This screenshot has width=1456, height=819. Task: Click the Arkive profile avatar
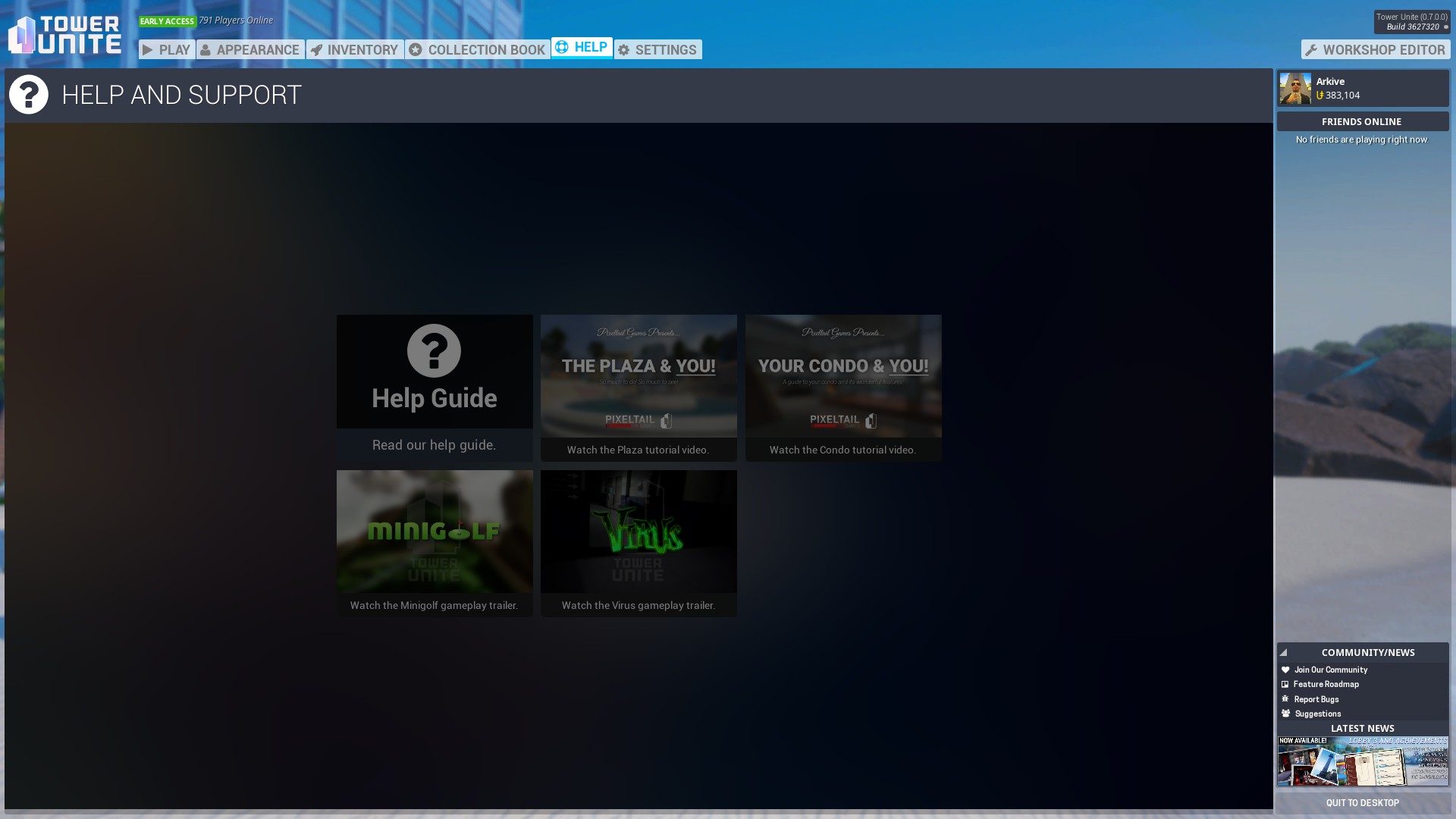point(1295,89)
